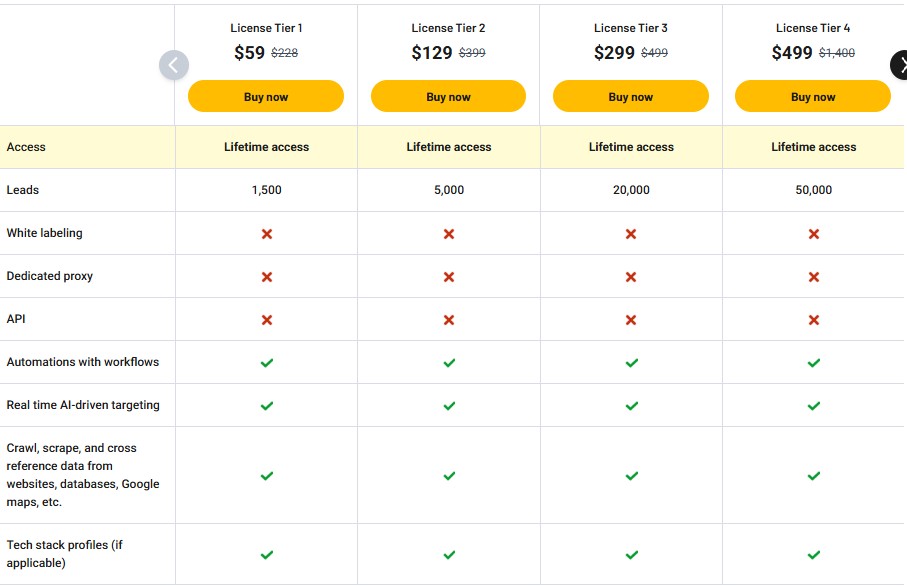Click the Tech stack profiles checkmark for Tier 4
Image resolution: width=907 pixels, height=586 pixels.
pyautogui.click(x=814, y=555)
